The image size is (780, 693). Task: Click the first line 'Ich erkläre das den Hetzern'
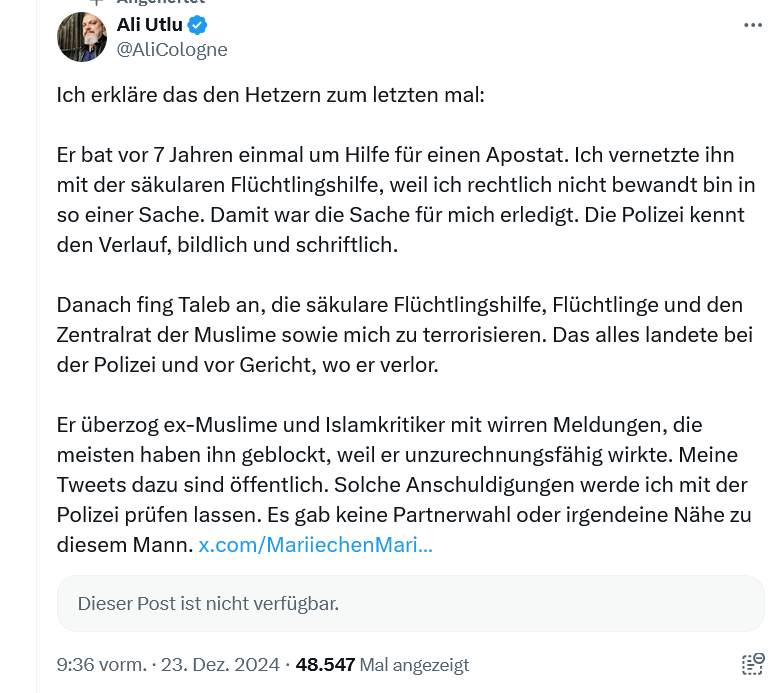(270, 97)
